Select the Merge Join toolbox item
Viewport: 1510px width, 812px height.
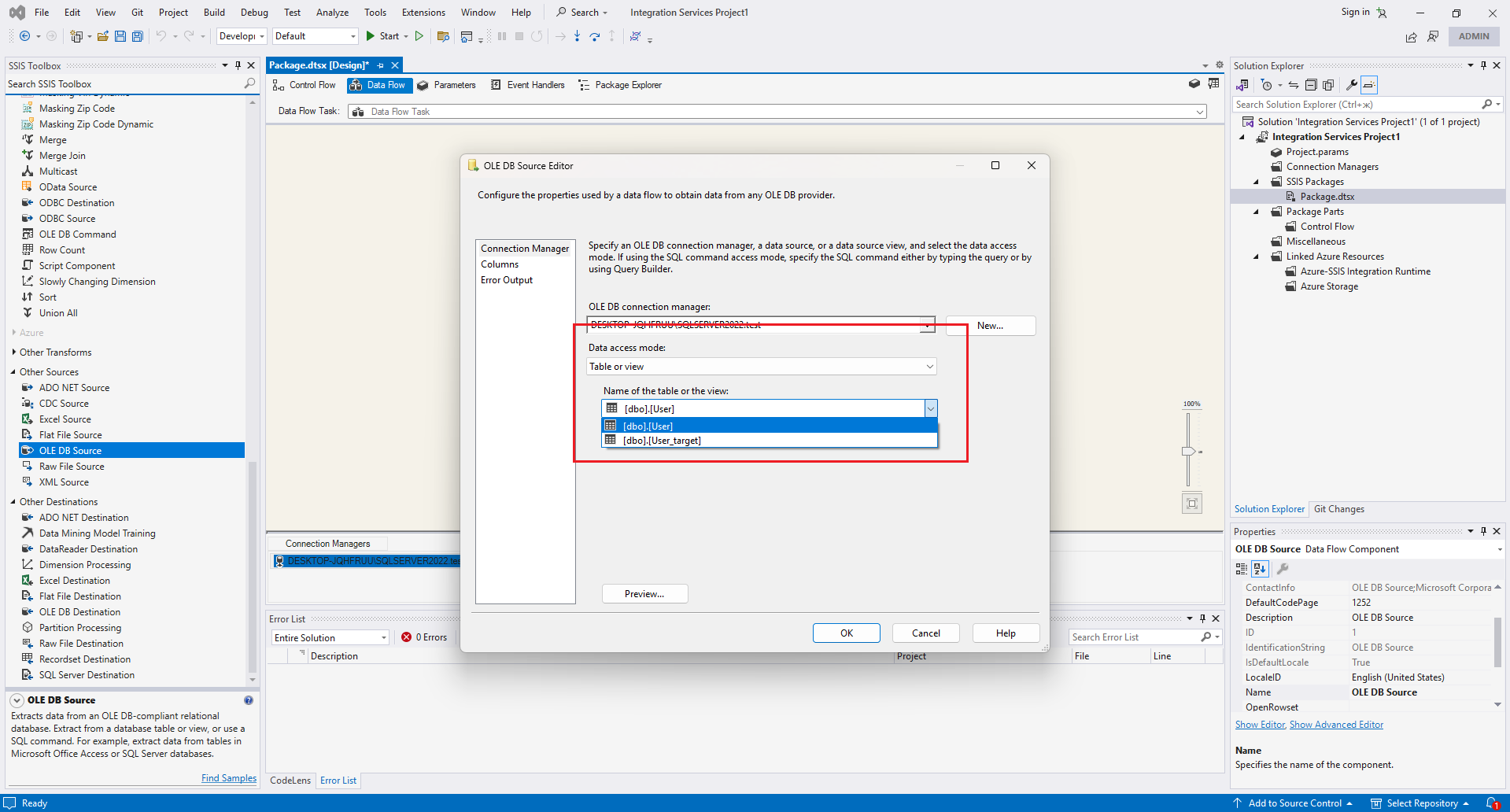(x=62, y=156)
